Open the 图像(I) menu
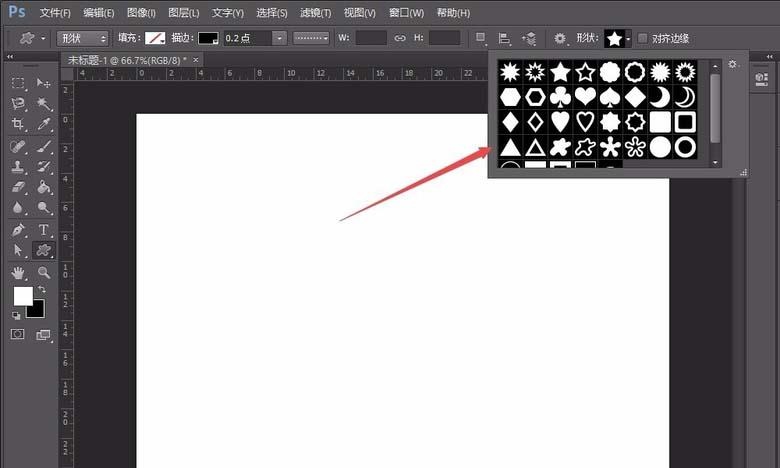Screen dimensions: 780x468 [141, 13]
